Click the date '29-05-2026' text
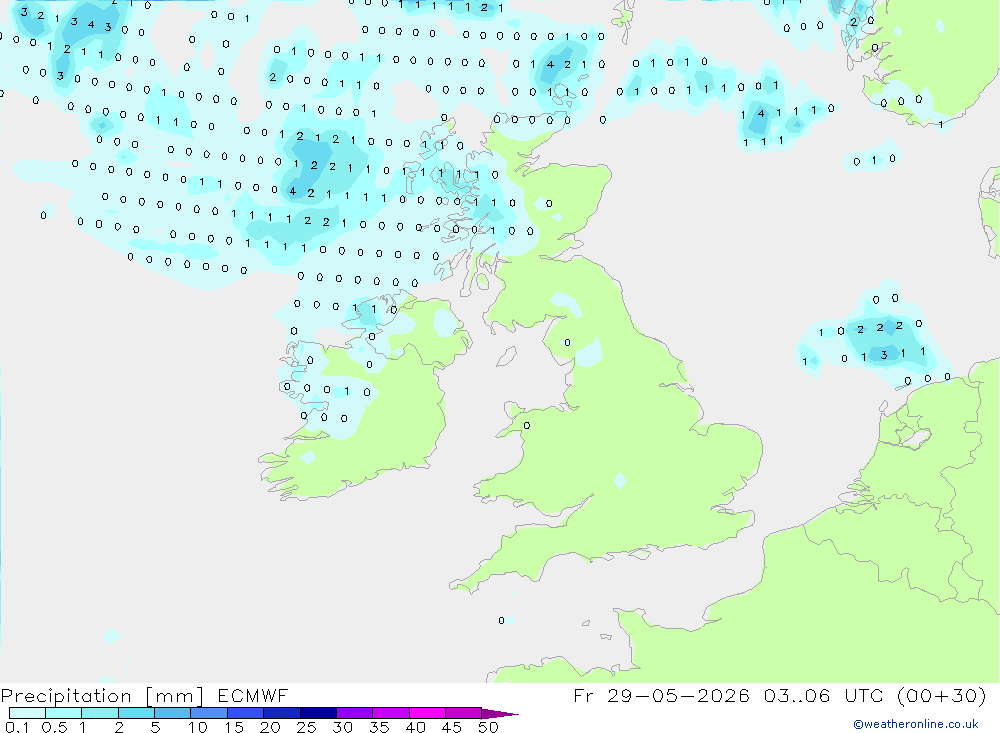The image size is (1000, 733). coord(678,695)
